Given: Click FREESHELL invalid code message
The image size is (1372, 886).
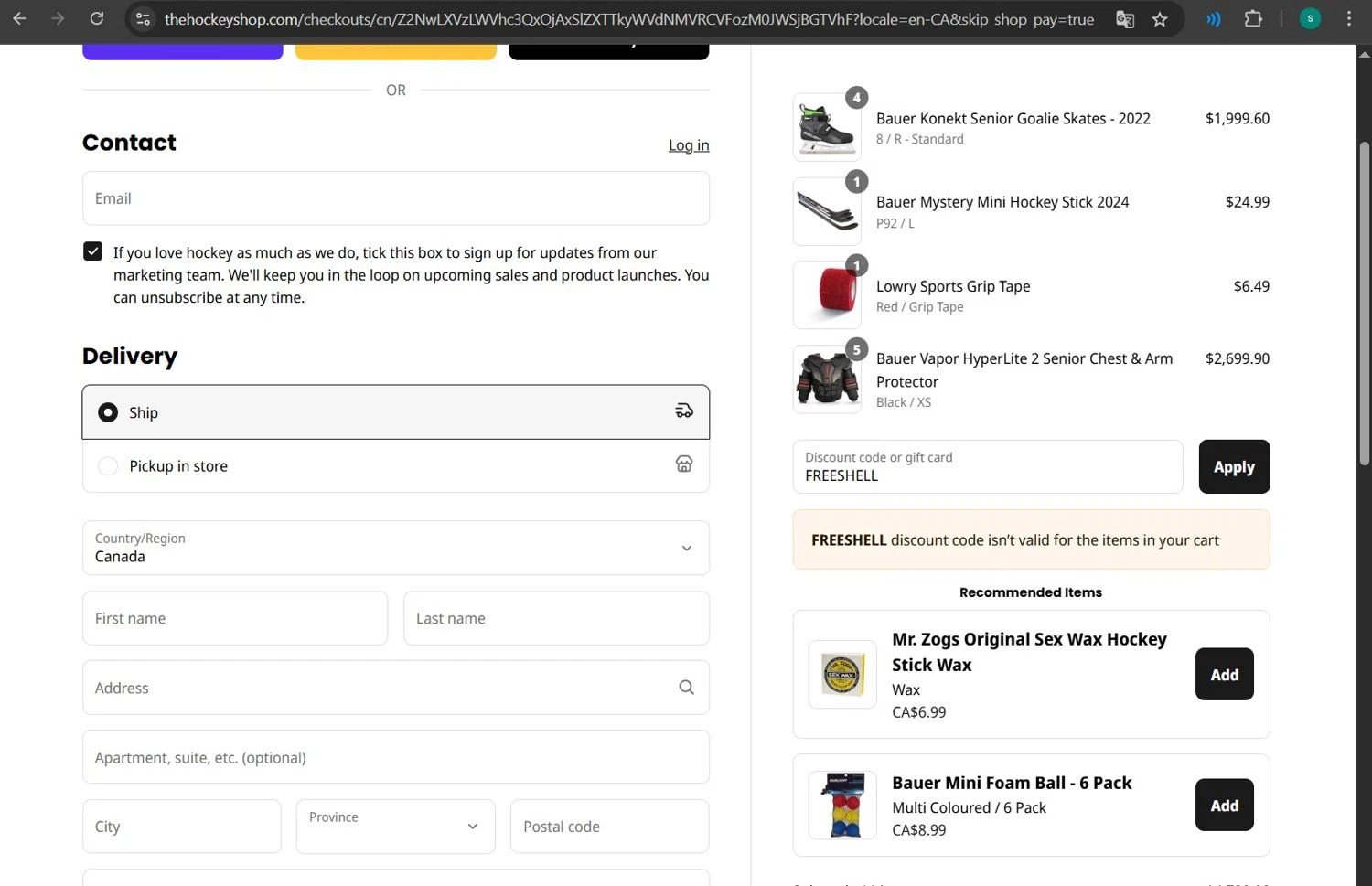Looking at the screenshot, I should pos(1032,539).
